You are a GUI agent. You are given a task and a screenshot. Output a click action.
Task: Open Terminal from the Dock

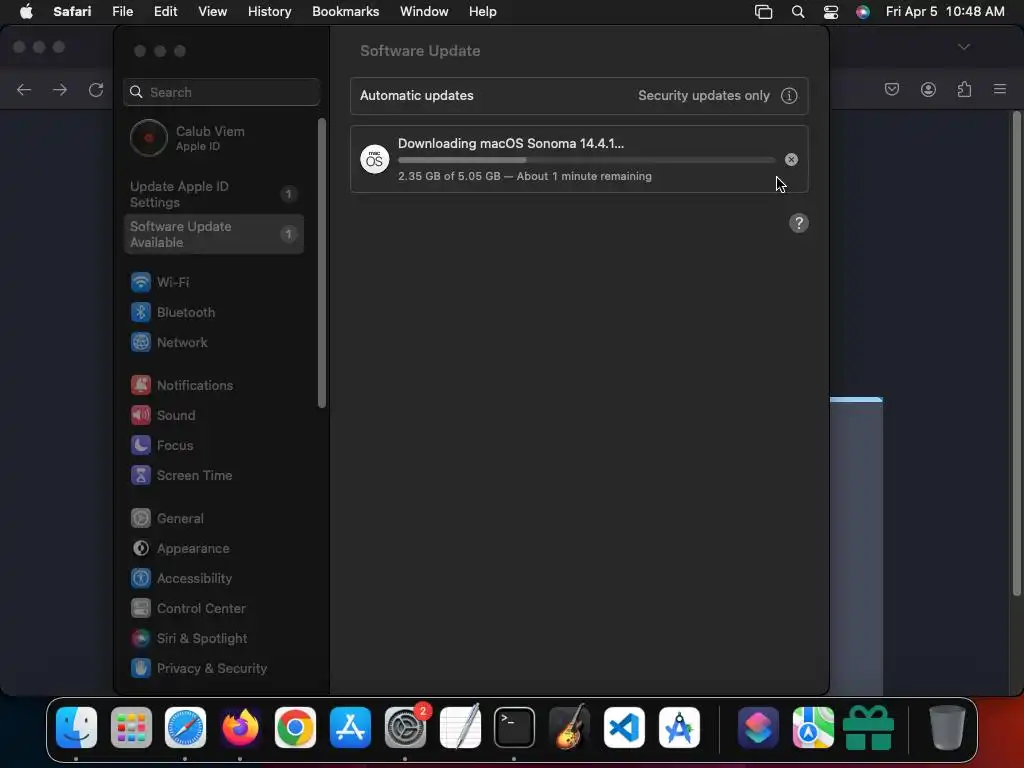pos(515,728)
